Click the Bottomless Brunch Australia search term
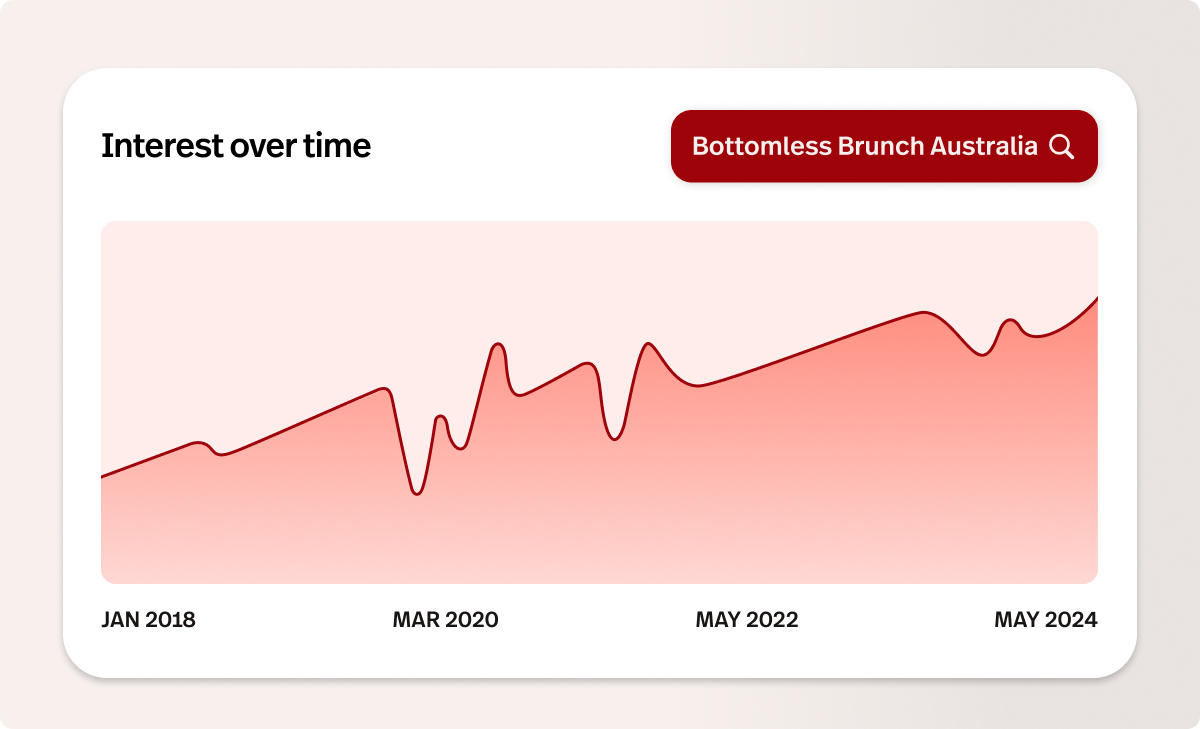Screen dimensions: 1200x729 864,146
